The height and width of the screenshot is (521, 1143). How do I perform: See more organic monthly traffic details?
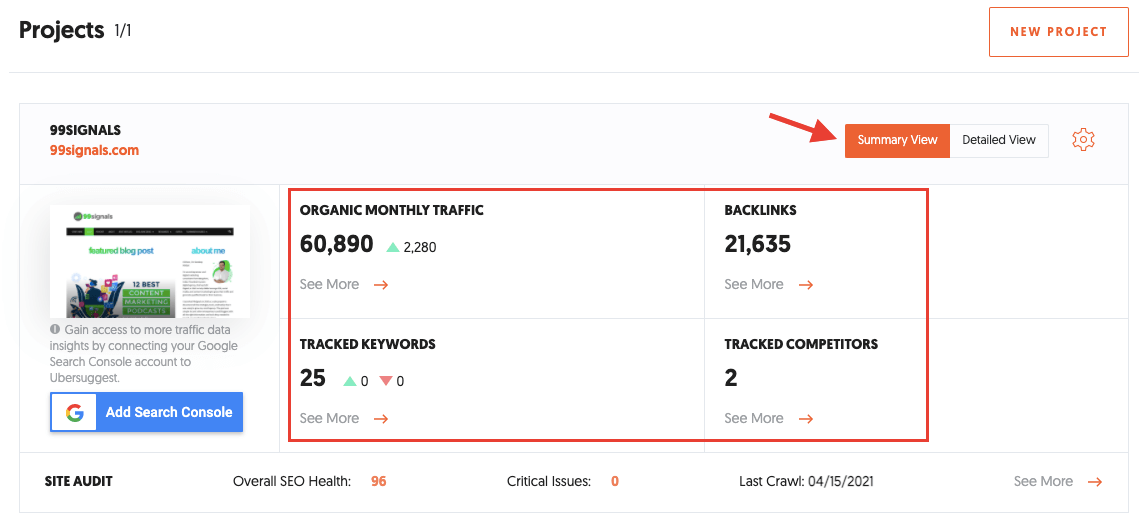coord(329,285)
